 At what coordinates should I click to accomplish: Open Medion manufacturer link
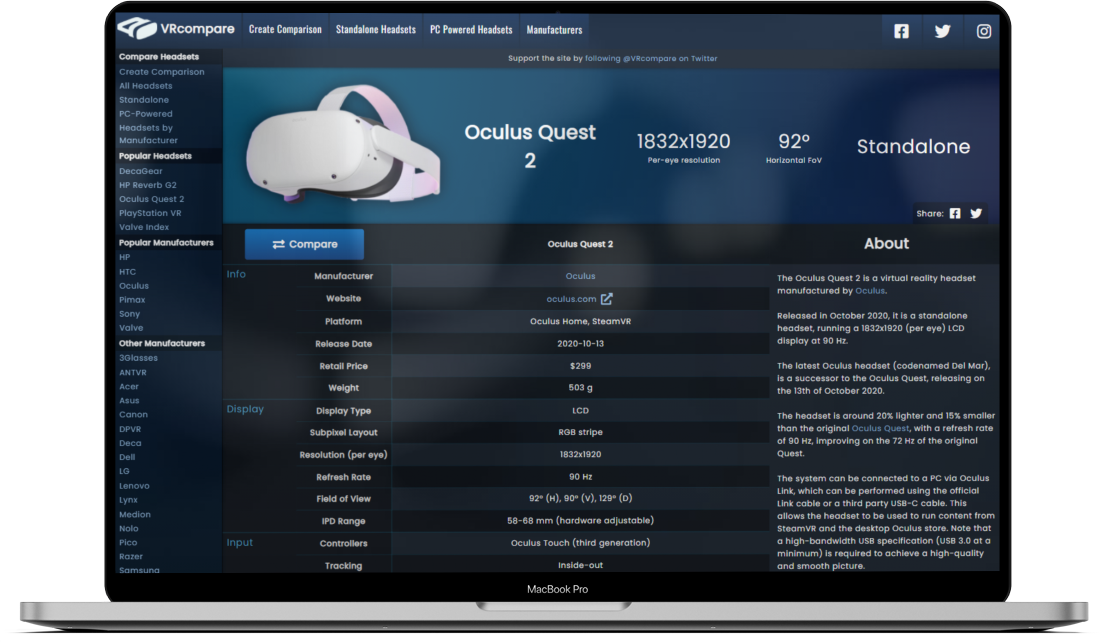click(135, 514)
